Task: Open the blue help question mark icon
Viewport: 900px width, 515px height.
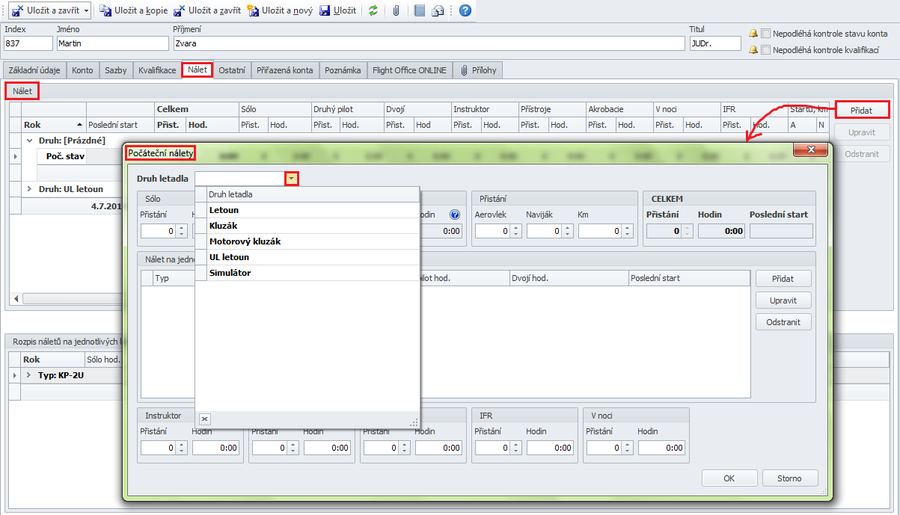Action: (465, 10)
